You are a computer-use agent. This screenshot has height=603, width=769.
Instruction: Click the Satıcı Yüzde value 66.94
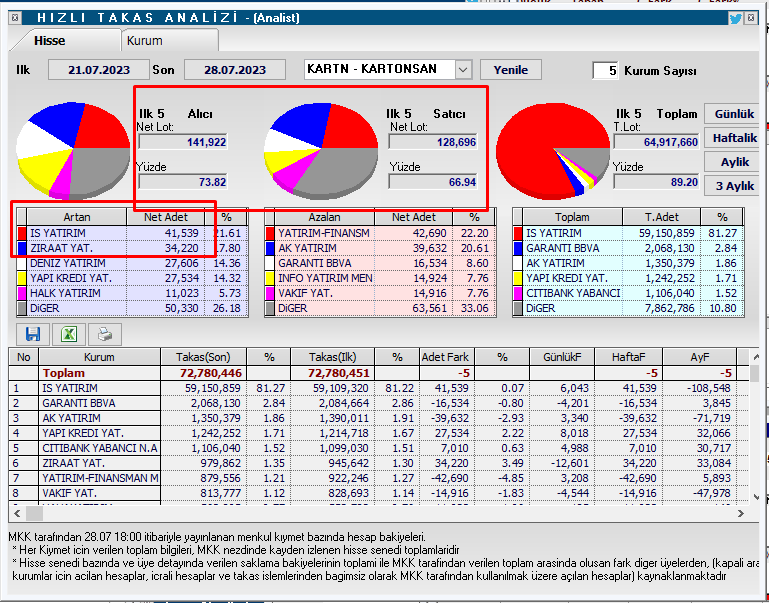pyautogui.click(x=433, y=182)
